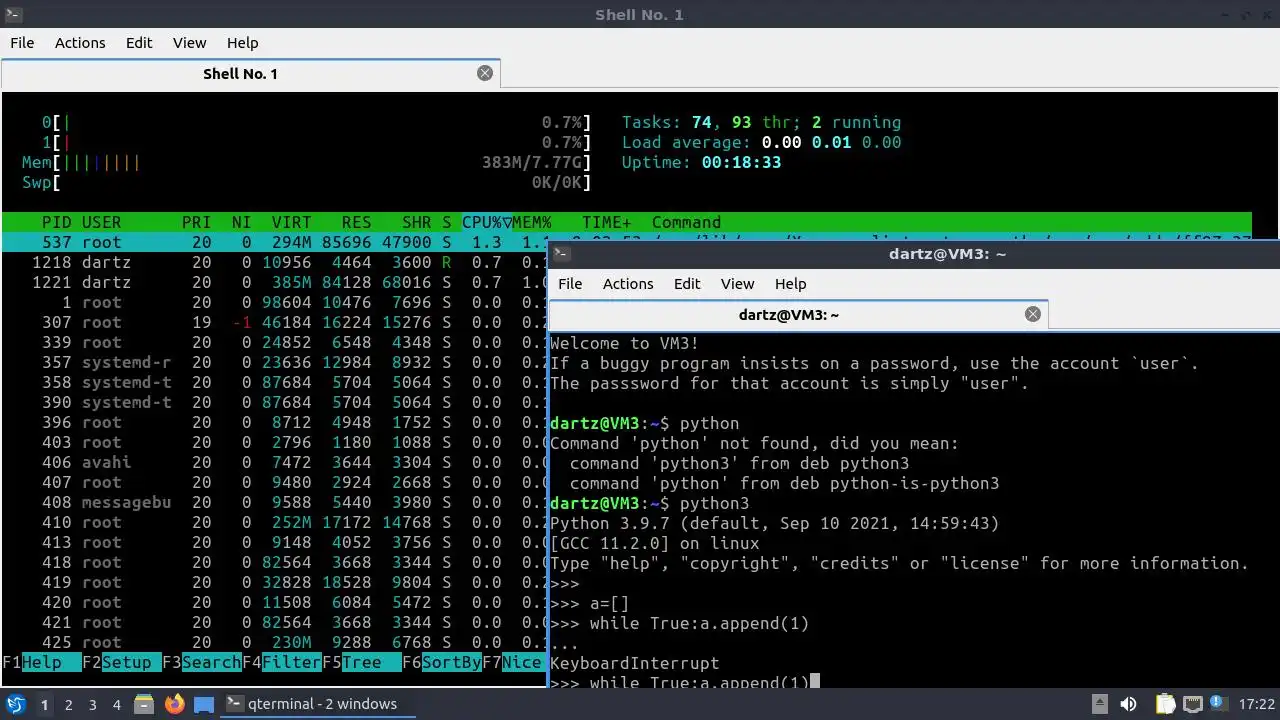Screen dimensions: 1280x720
Task: Click the clock showing 17:22
Action: 1257,704
